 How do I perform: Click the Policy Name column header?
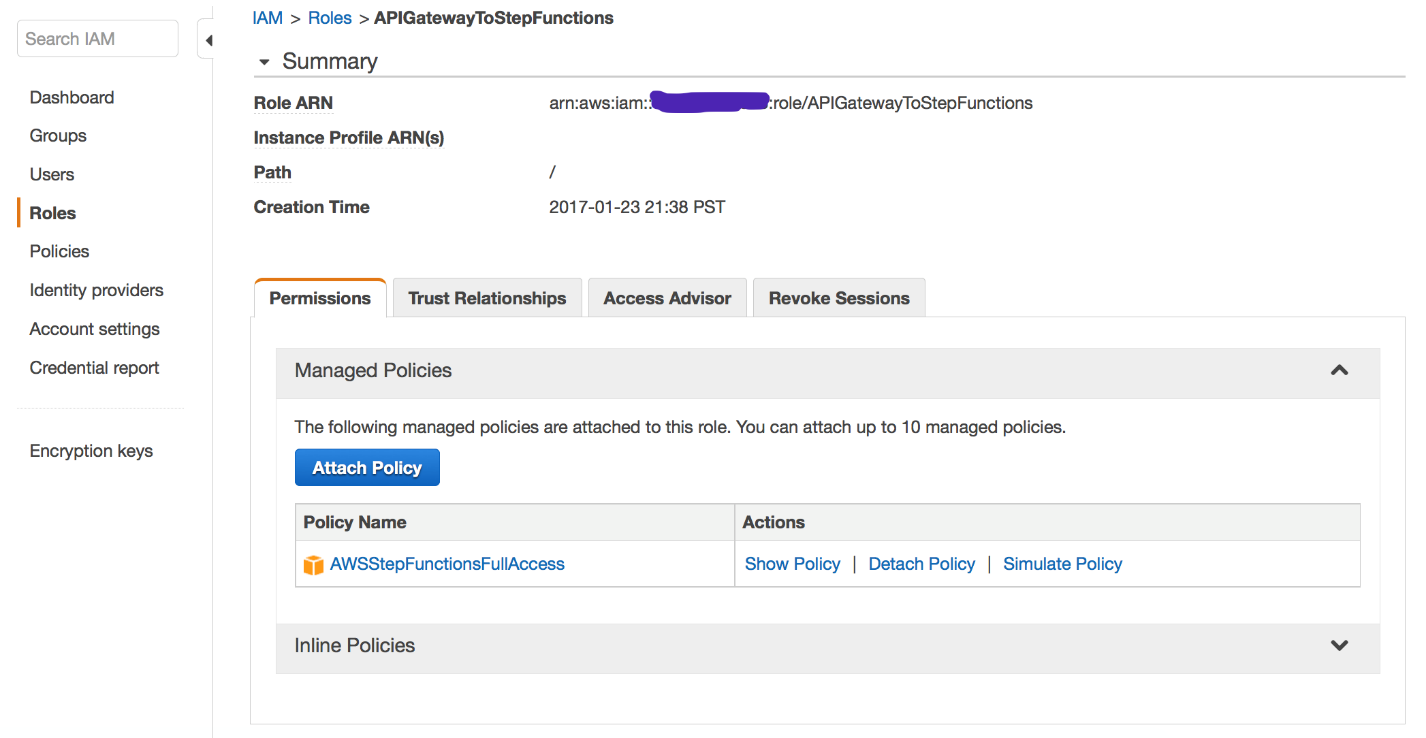pos(355,522)
